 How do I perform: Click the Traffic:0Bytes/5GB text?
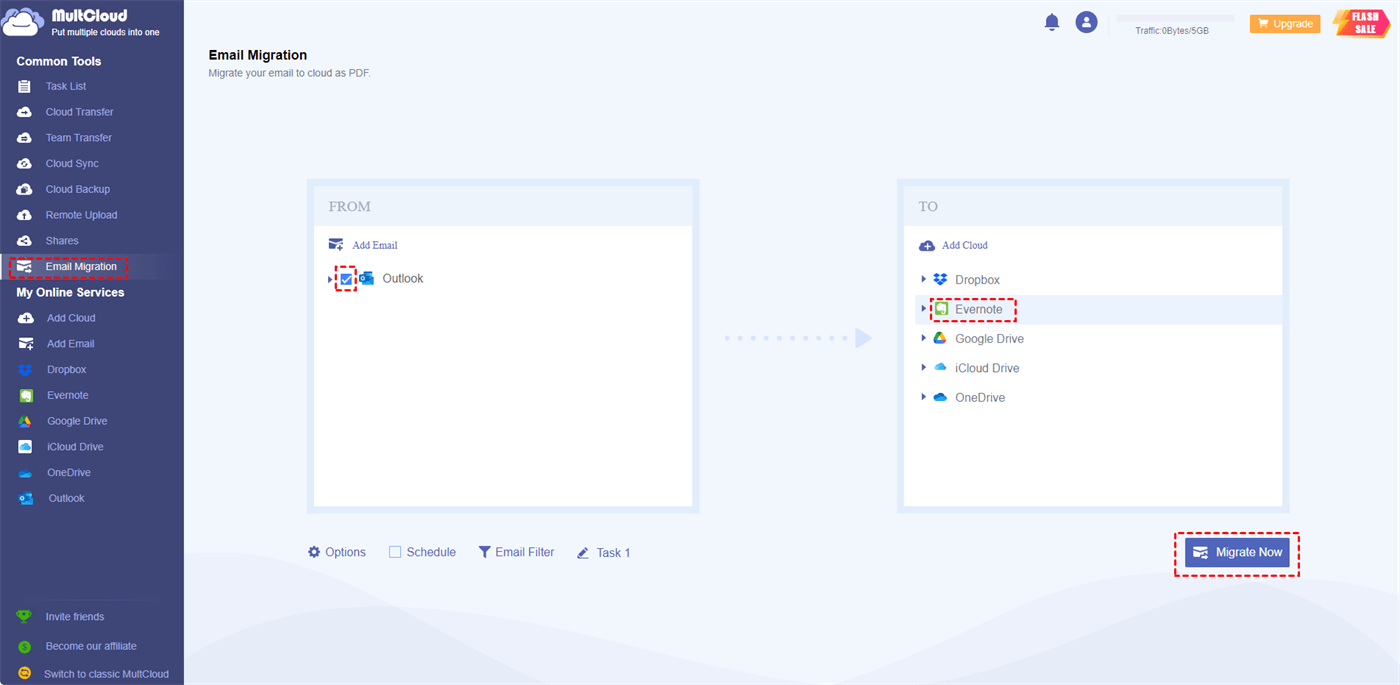coord(1172,31)
